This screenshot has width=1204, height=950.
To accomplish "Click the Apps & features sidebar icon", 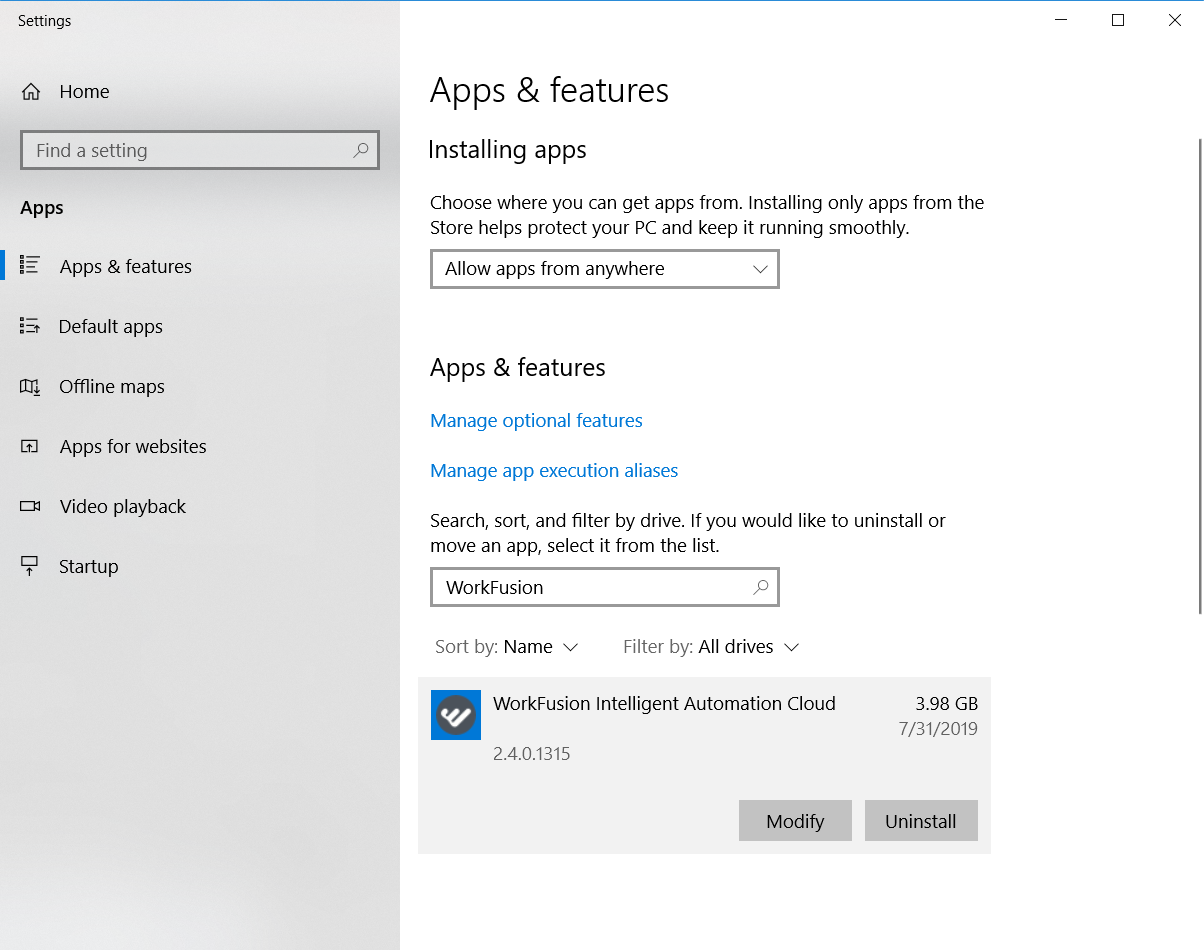I will click(30, 266).
